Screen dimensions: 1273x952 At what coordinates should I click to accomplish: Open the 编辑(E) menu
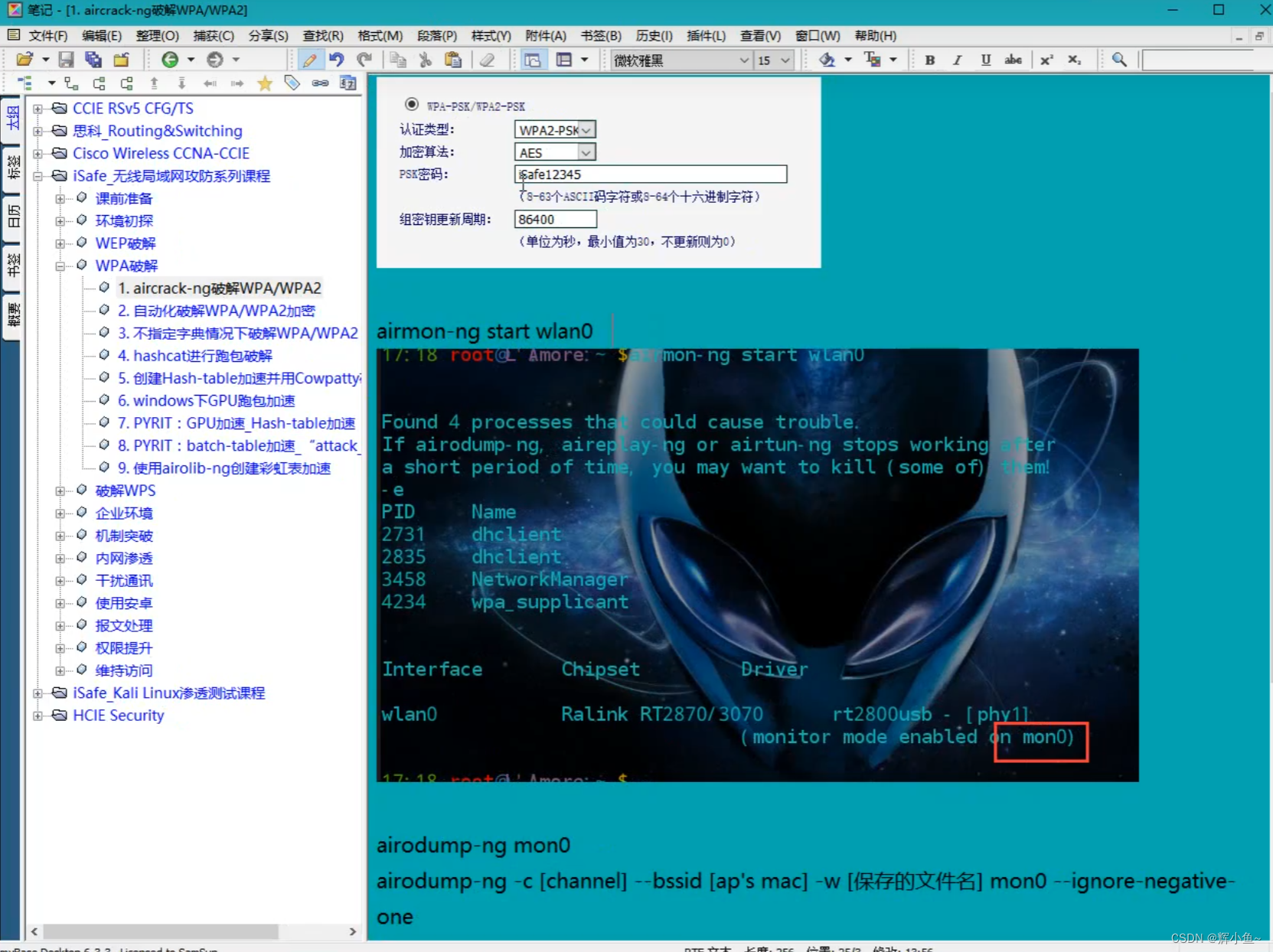(x=102, y=36)
